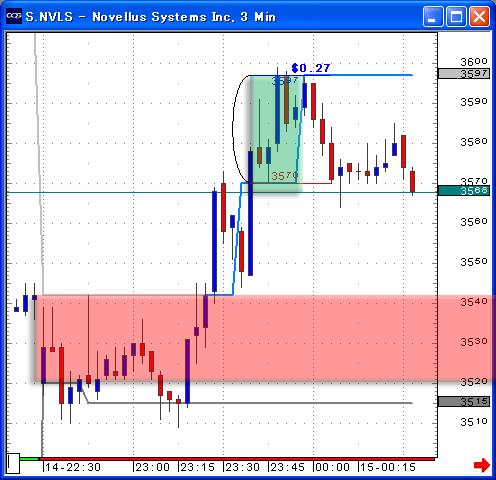Screen dimensions: 496x480
Task: Click the green shaded trade zone
Action: [x=276, y=134]
